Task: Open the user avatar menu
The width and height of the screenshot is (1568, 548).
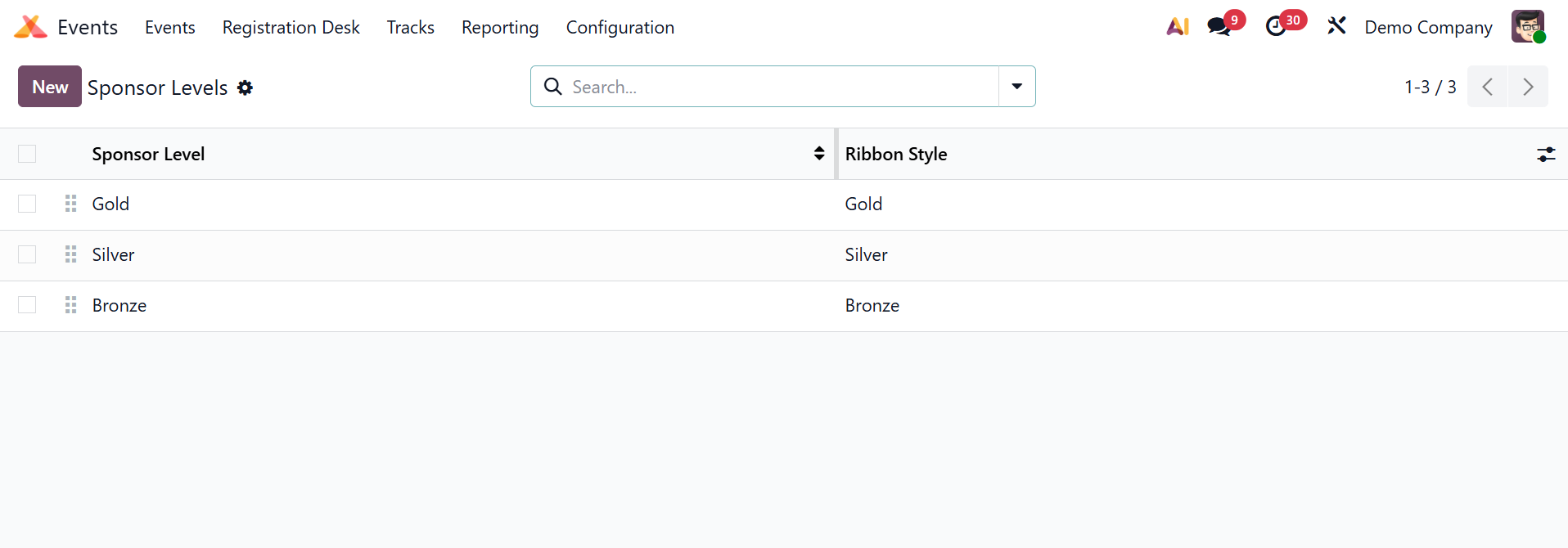Action: tap(1527, 27)
